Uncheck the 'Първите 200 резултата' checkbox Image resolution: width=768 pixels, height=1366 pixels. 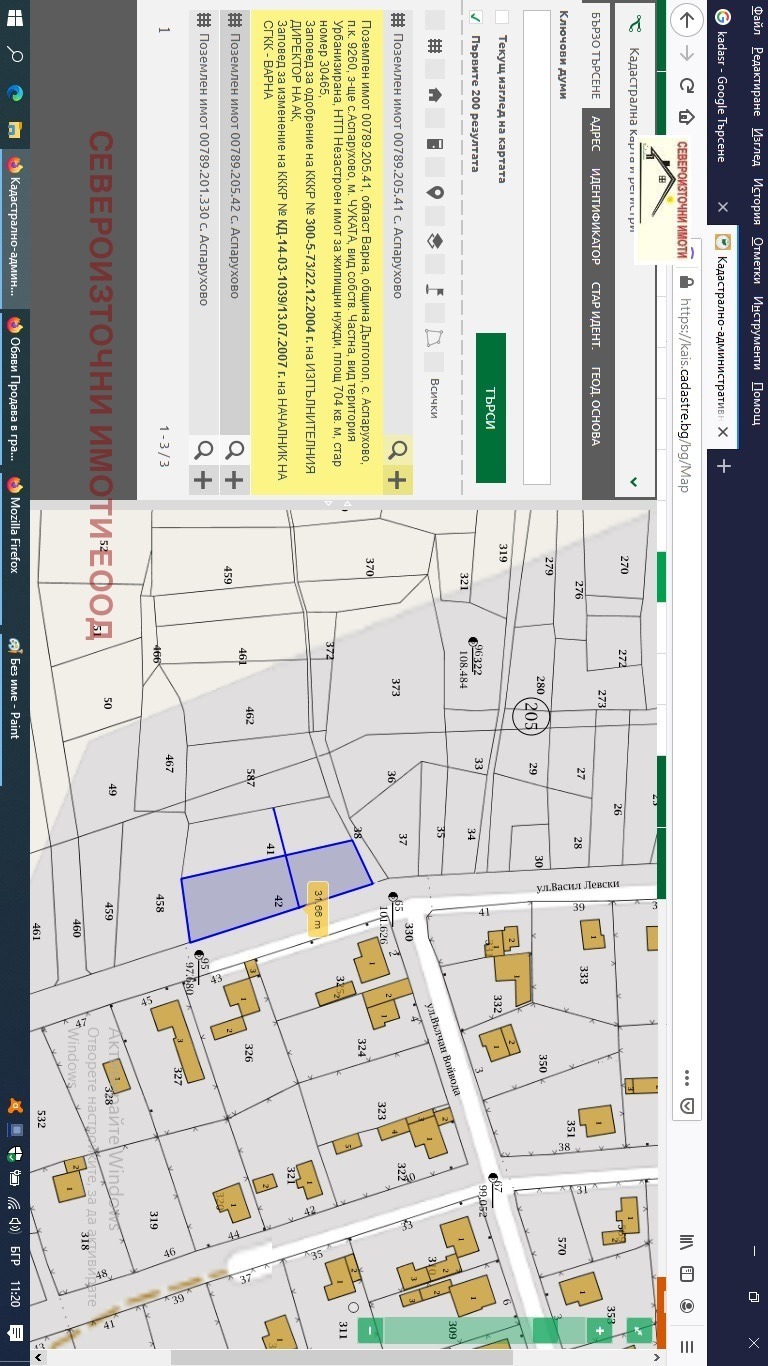click(475, 17)
